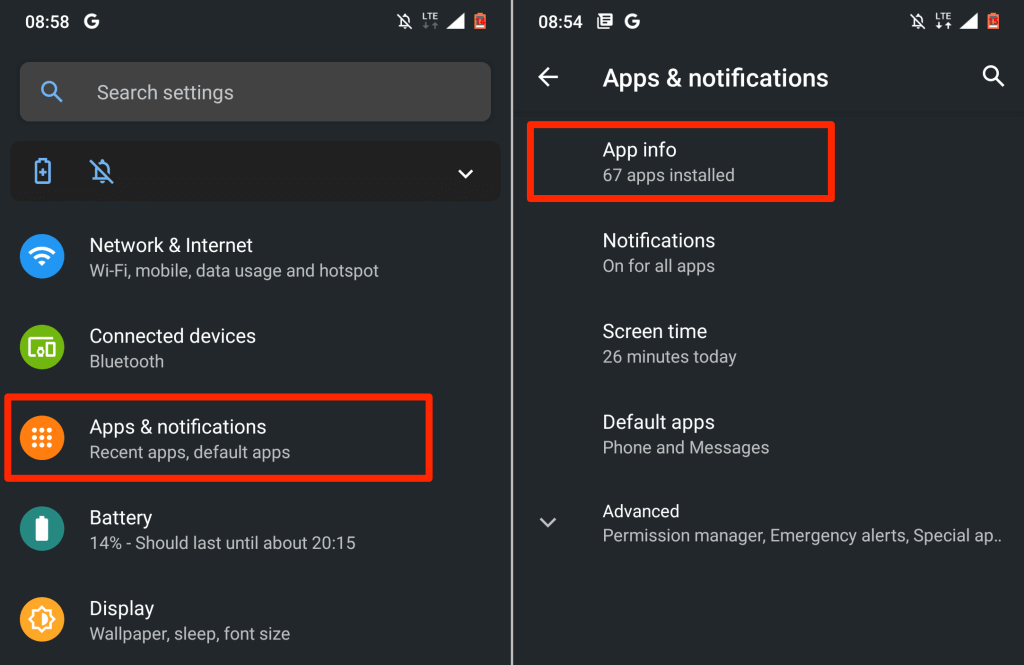Viewport: 1024px width, 665px height.
Task: Tap the battery saver suggestion icon
Action: coord(43,172)
